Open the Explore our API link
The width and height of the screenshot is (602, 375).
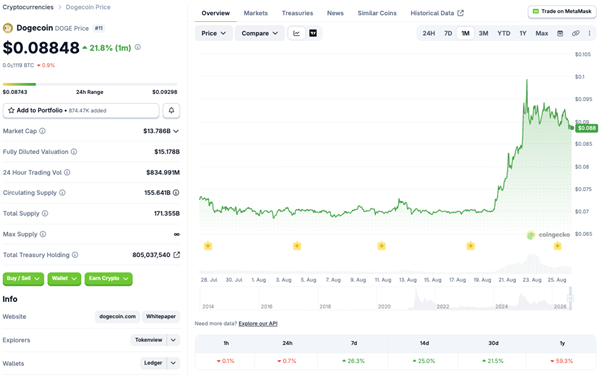point(258,324)
